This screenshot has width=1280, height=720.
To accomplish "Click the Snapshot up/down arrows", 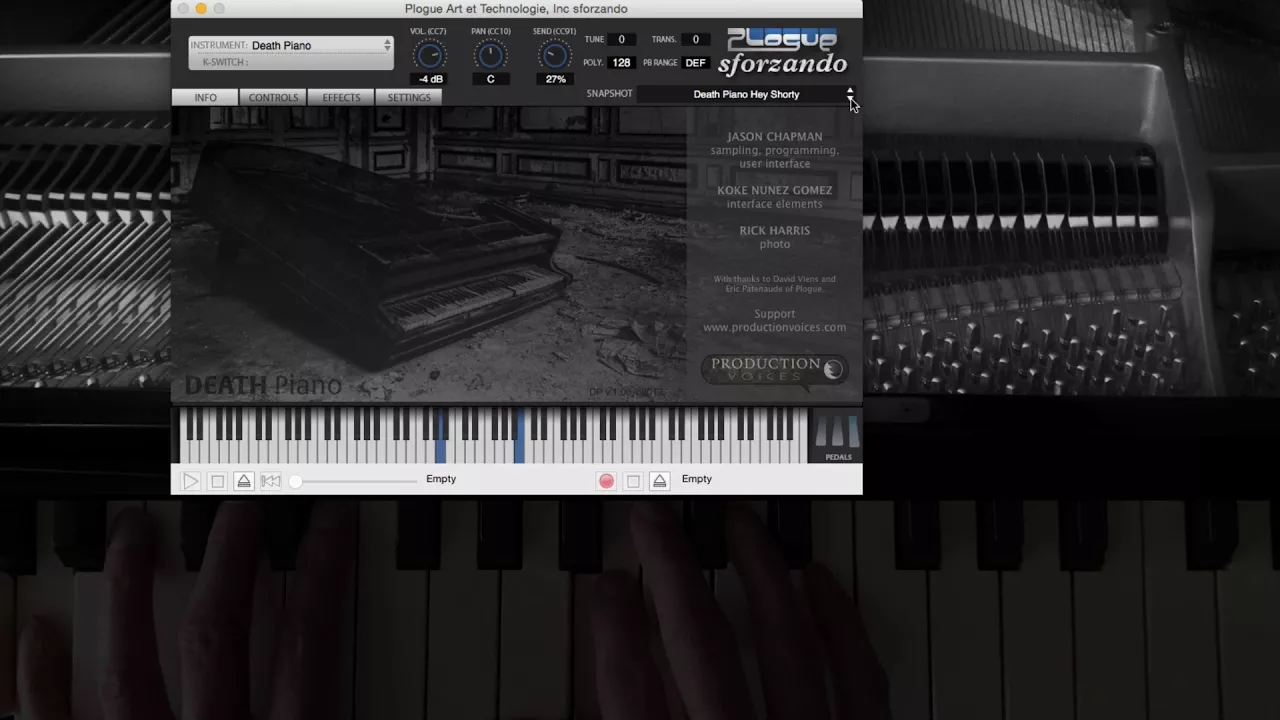I will point(851,94).
